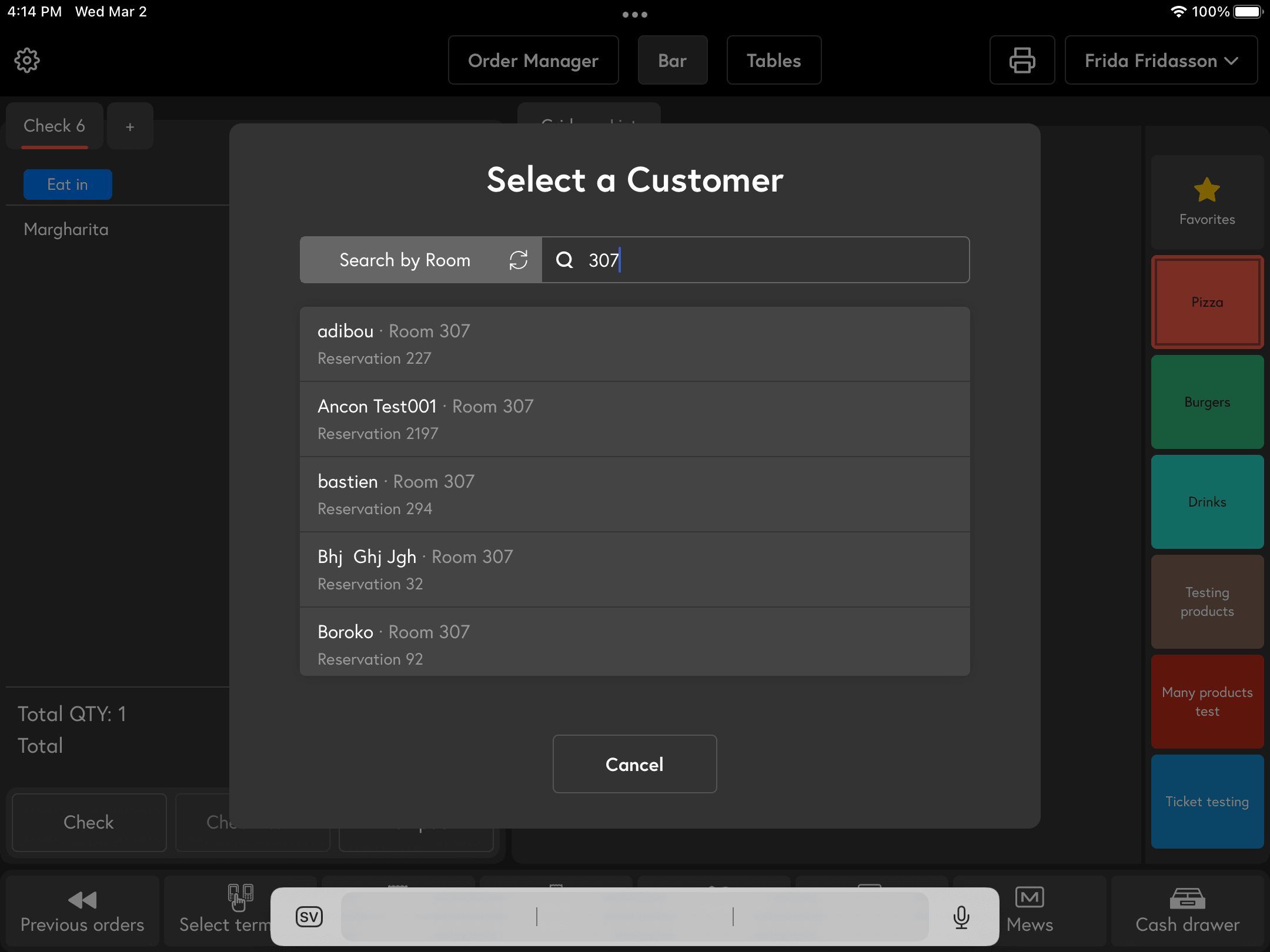
Task: Expand the Frida Fridasson user dropdown
Action: (1161, 60)
